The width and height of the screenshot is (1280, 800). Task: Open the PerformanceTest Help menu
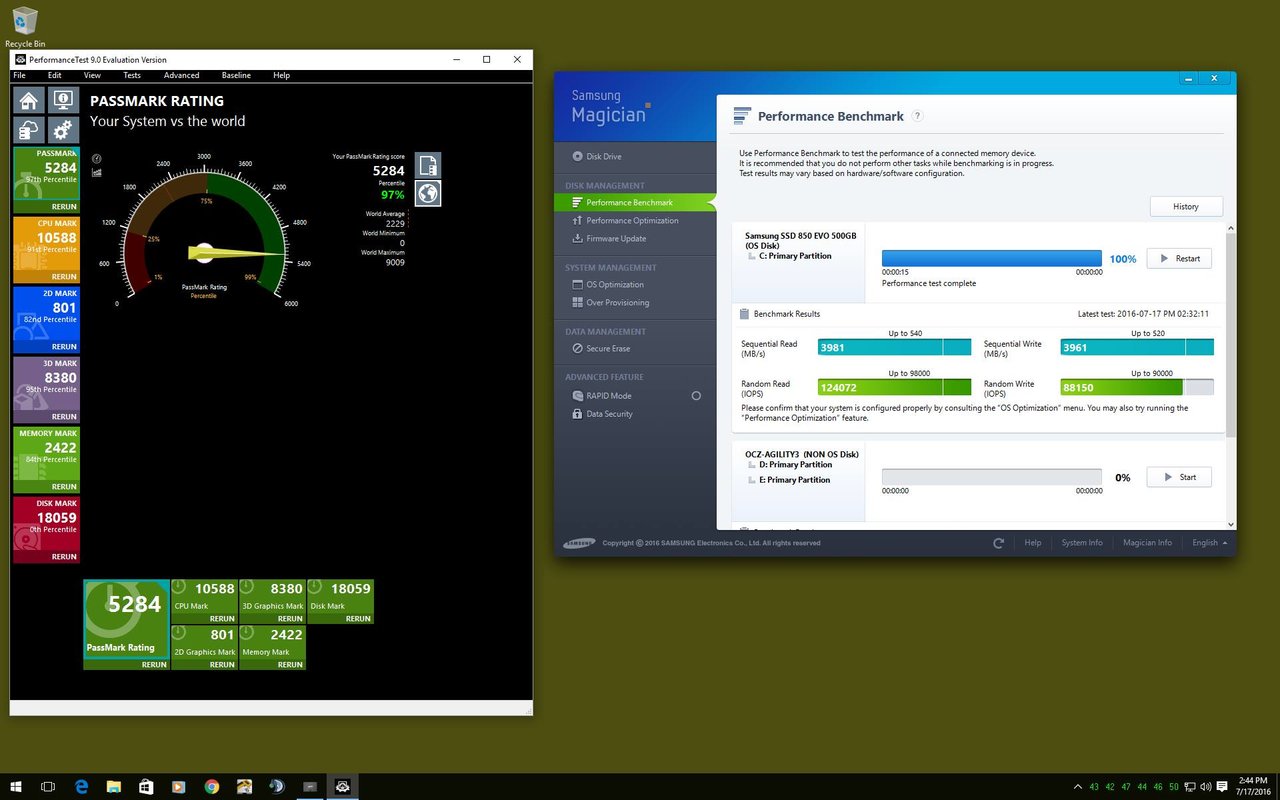[x=281, y=75]
